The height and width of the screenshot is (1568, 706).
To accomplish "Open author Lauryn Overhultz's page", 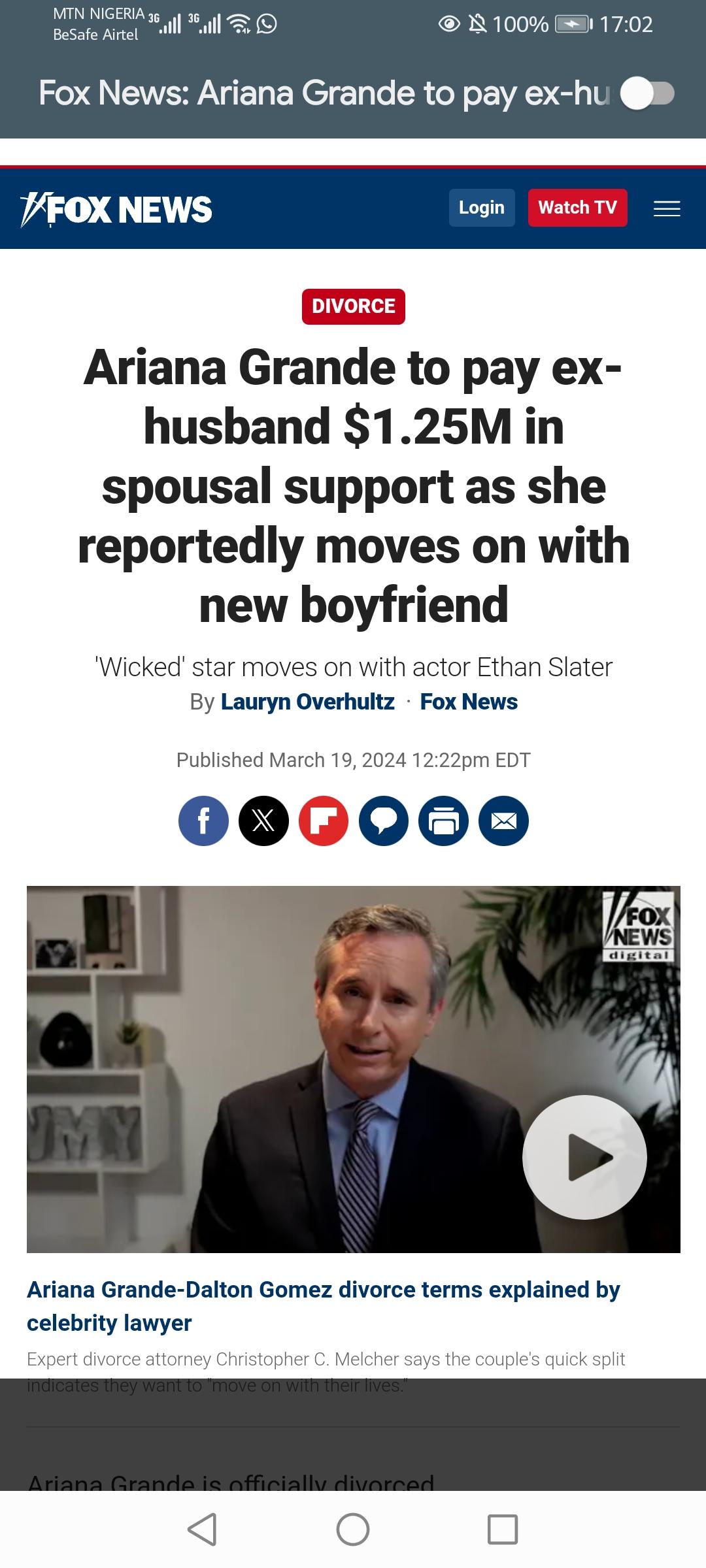I will click(308, 702).
